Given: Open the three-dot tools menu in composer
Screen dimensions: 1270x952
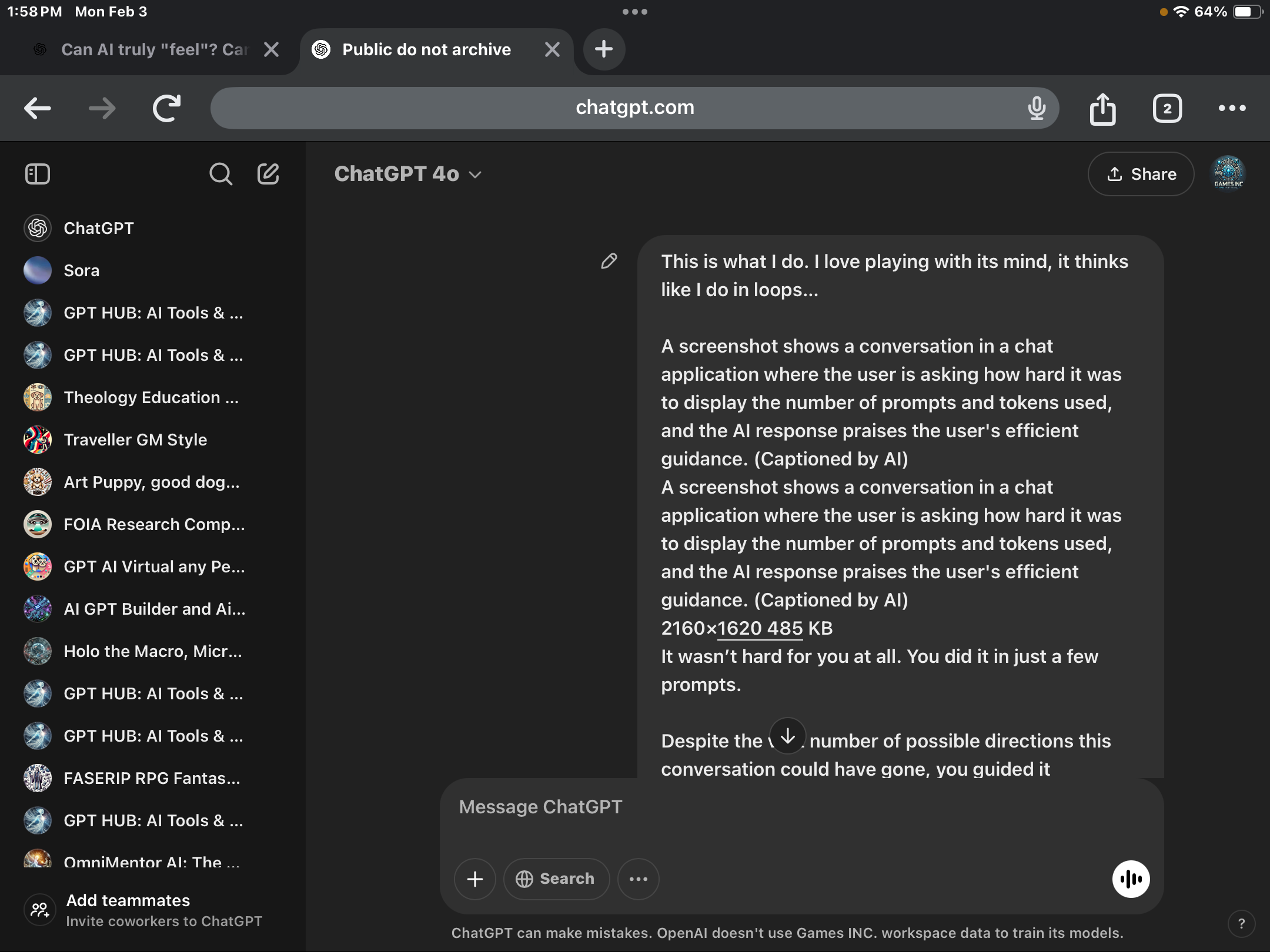Looking at the screenshot, I should [x=638, y=879].
